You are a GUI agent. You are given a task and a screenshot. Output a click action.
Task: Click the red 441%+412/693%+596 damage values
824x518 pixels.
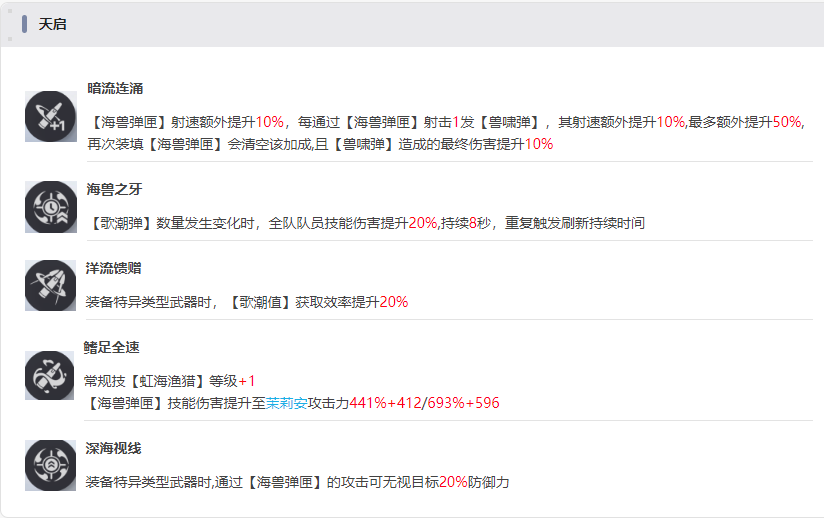click(x=424, y=403)
